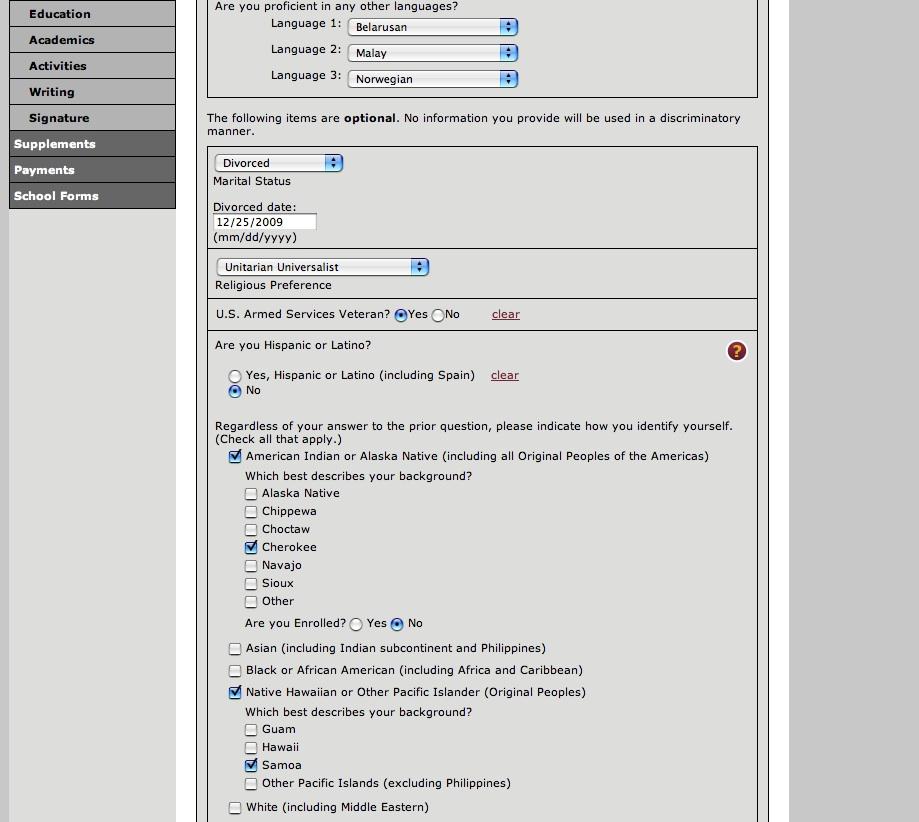Screen dimensions: 919x822
Task: Check Other Pacific Islands checkbox
Action: tap(251, 784)
